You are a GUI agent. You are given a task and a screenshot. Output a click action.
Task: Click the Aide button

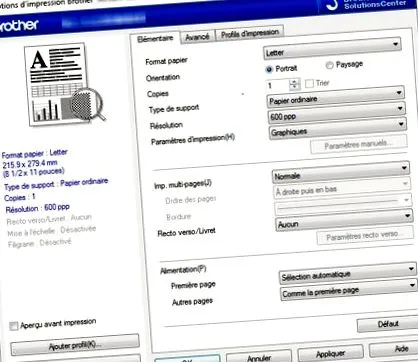[x=394, y=349]
